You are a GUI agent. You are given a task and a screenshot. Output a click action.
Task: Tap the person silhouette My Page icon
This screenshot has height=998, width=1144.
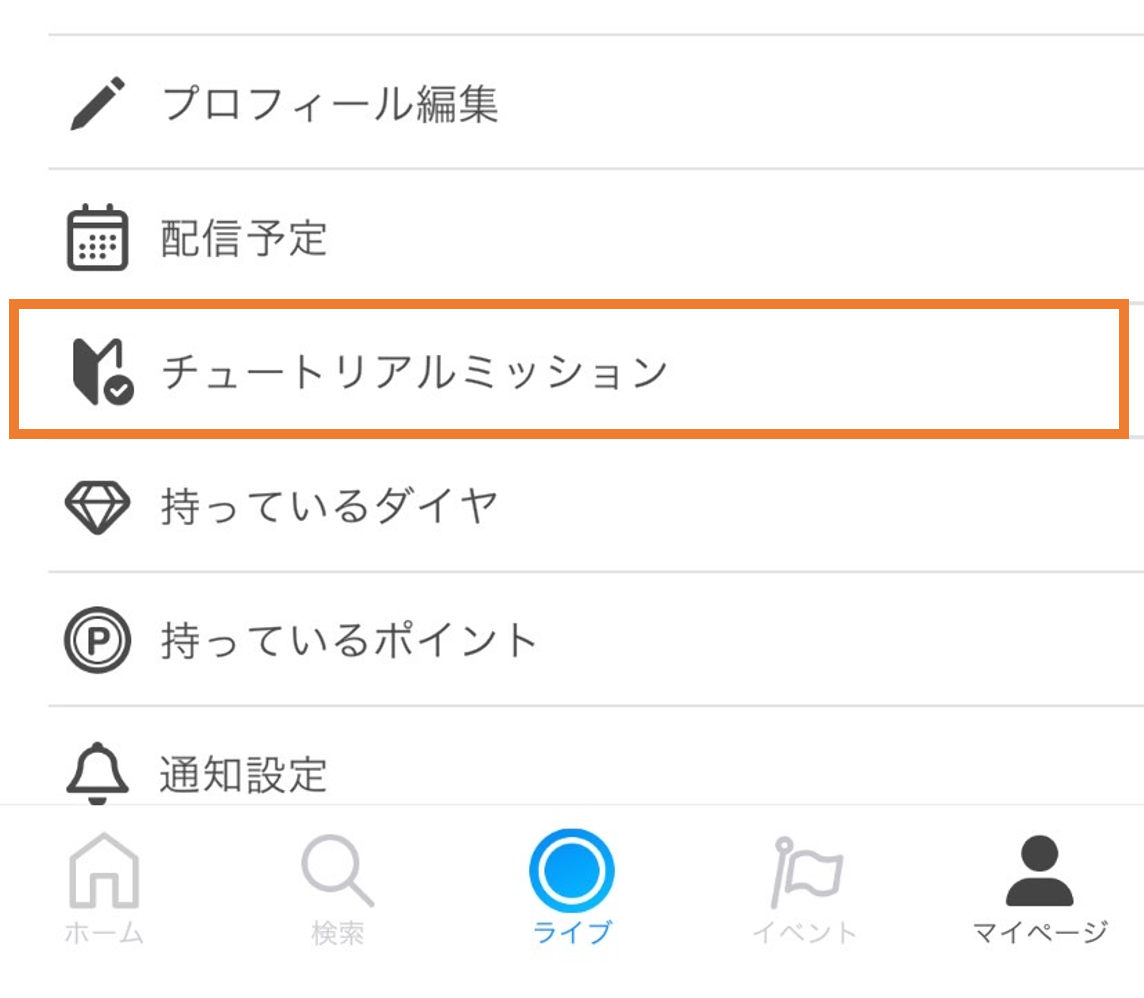tap(1040, 870)
